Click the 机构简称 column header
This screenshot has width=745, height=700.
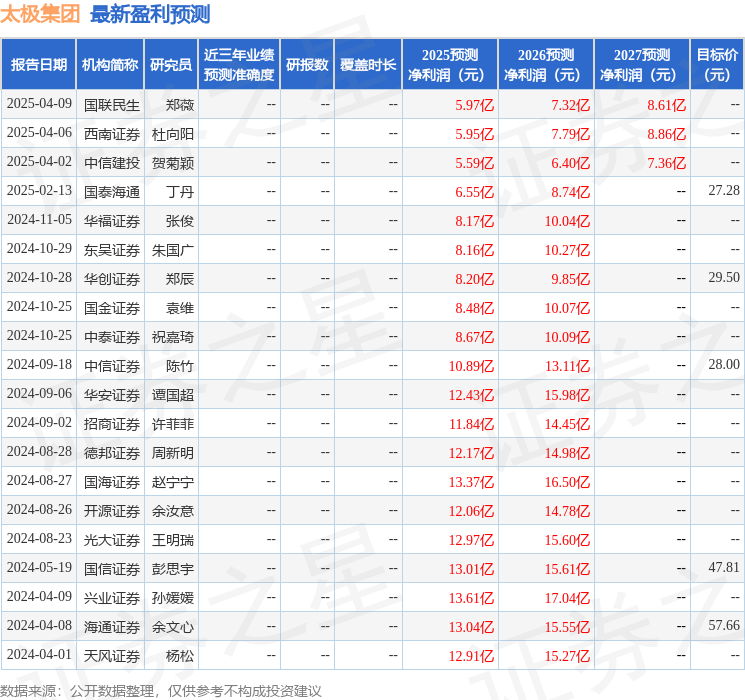(x=110, y=65)
